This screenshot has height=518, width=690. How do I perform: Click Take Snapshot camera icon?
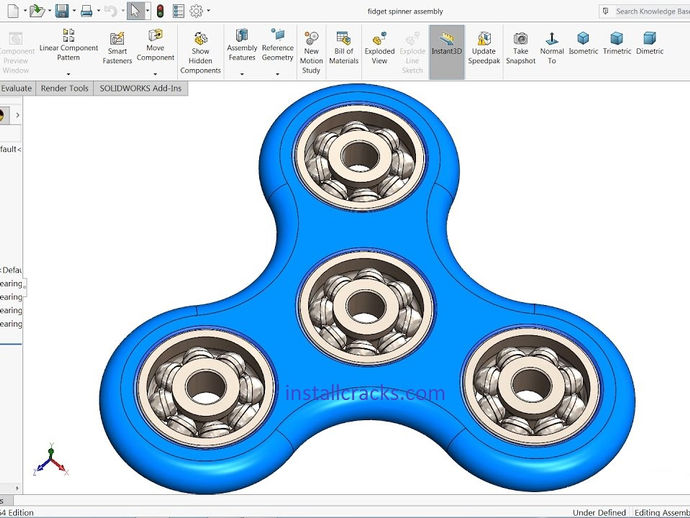pyautogui.click(x=521, y=48)
